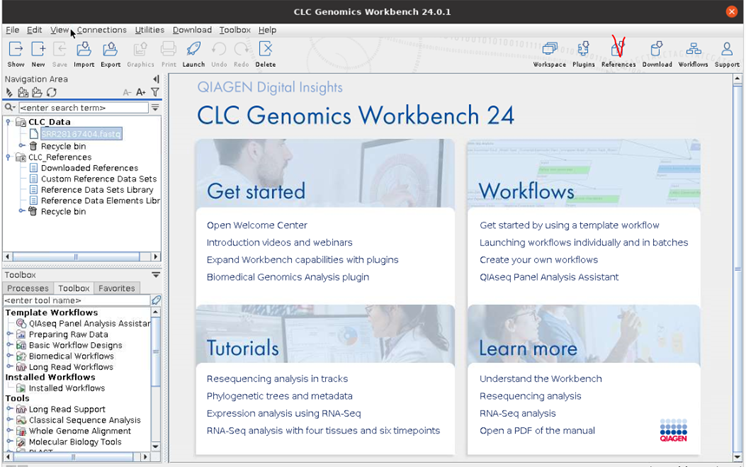Click the Import toolbar icon
Screen dimensions: 746x467
(x=84, y=49)
